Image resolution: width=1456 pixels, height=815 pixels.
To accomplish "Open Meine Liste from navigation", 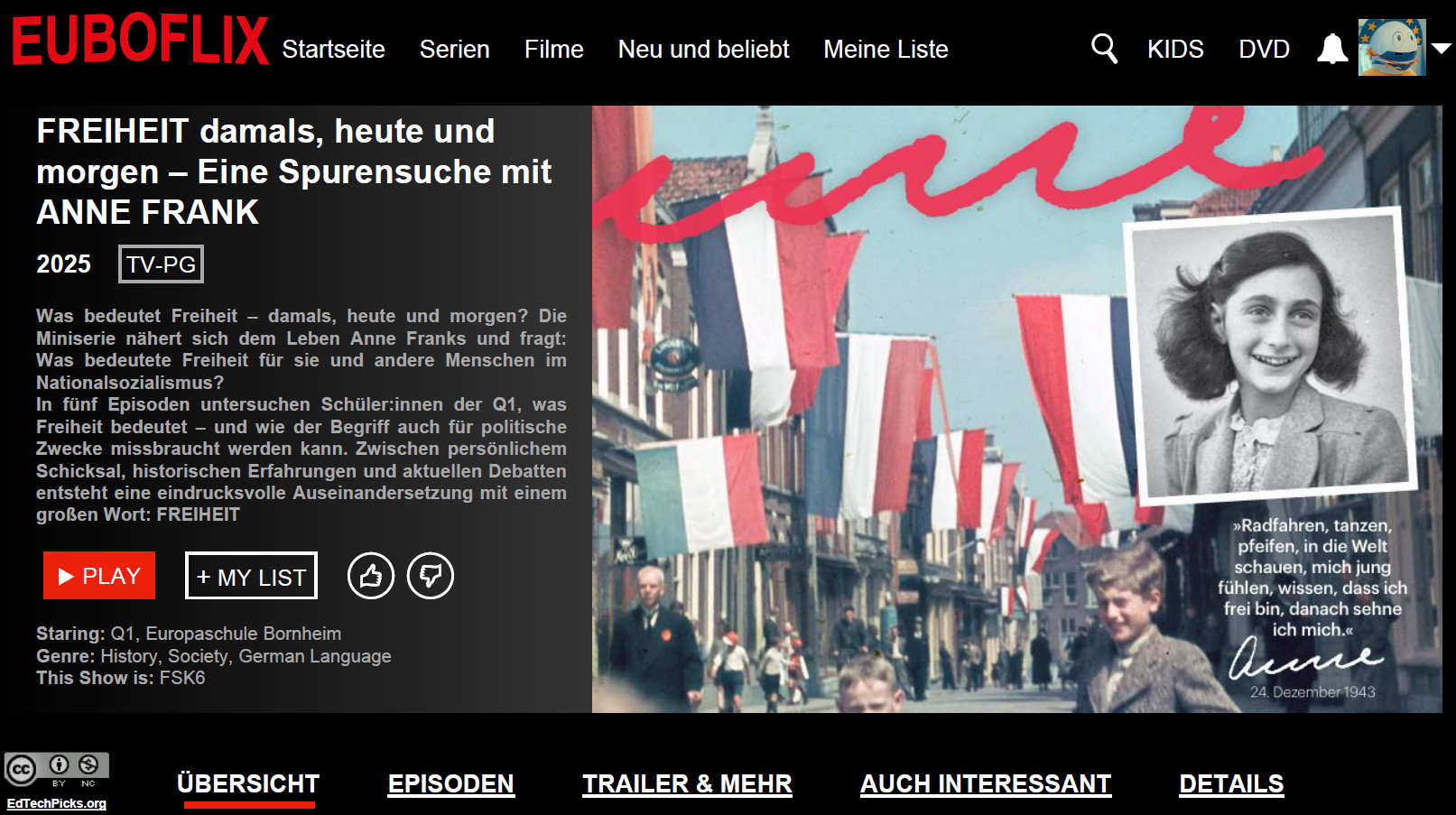I will 886,50.
